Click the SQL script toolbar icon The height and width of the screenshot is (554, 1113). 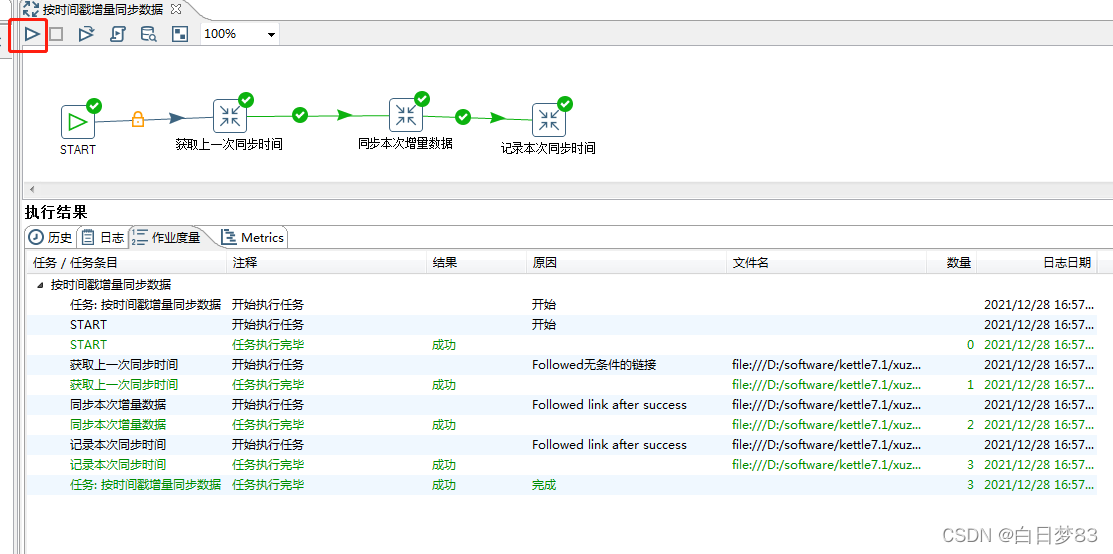pyautogui.click(x=118, y=33)
